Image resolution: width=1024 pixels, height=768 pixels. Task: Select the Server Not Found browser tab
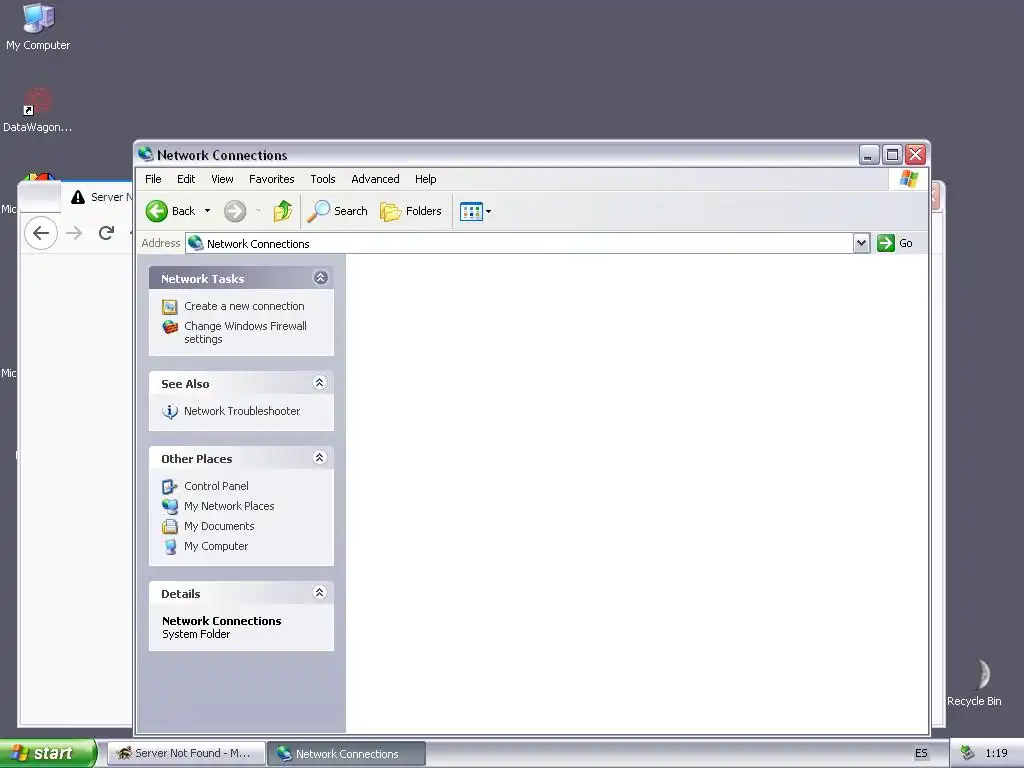[x=98, y=197]
